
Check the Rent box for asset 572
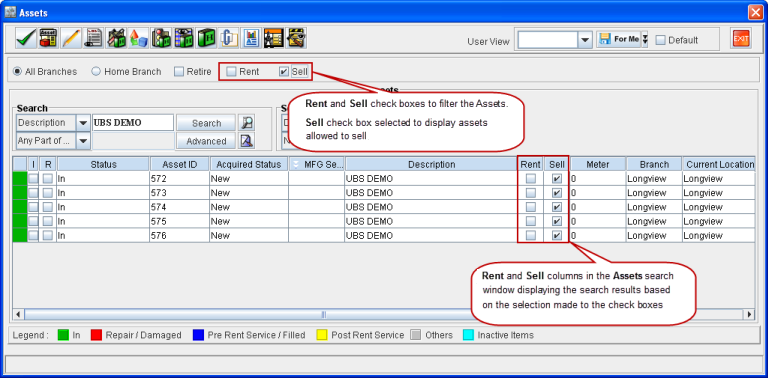[530, 179]
